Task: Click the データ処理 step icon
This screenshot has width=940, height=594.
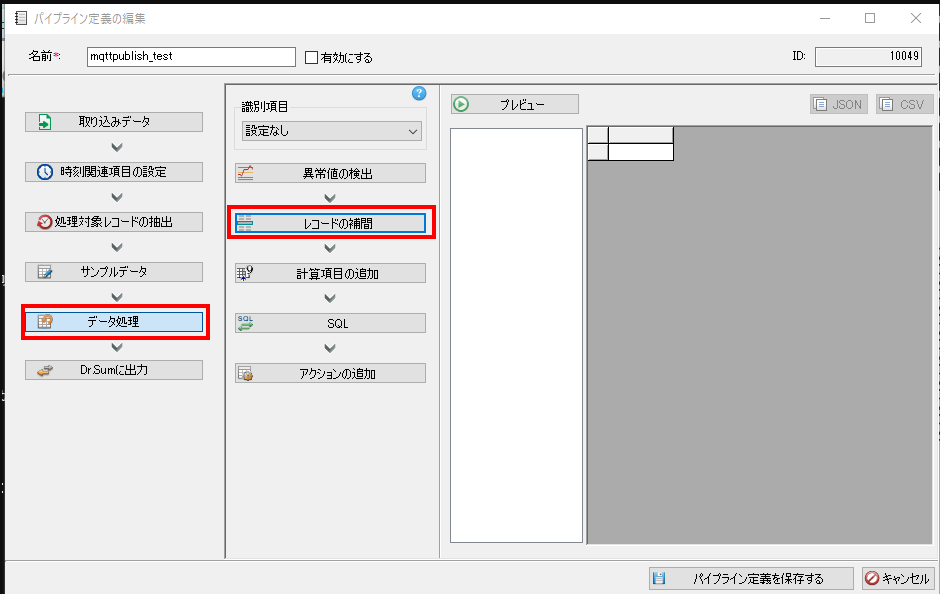Action: pos(45,322)
